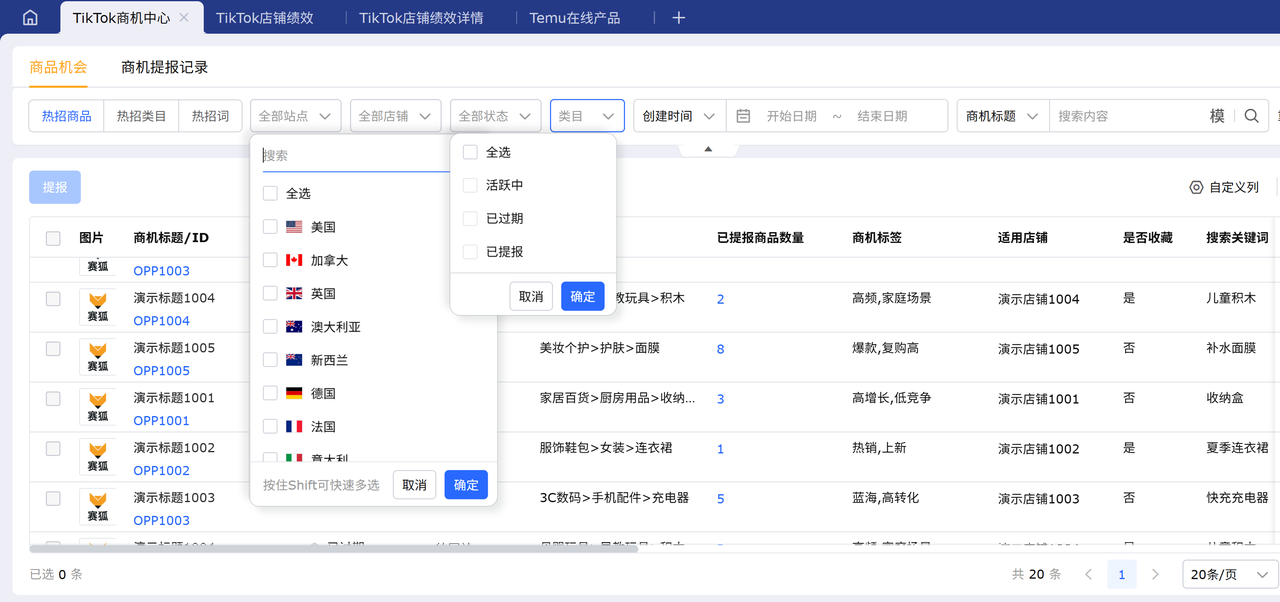1280x602 pixels.
Task: Check the 美国 site checkbox
Action: 270,227
